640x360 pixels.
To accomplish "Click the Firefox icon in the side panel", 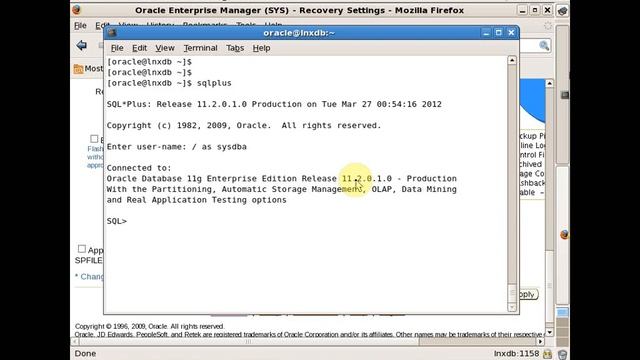I will click(x=564, y=234).
